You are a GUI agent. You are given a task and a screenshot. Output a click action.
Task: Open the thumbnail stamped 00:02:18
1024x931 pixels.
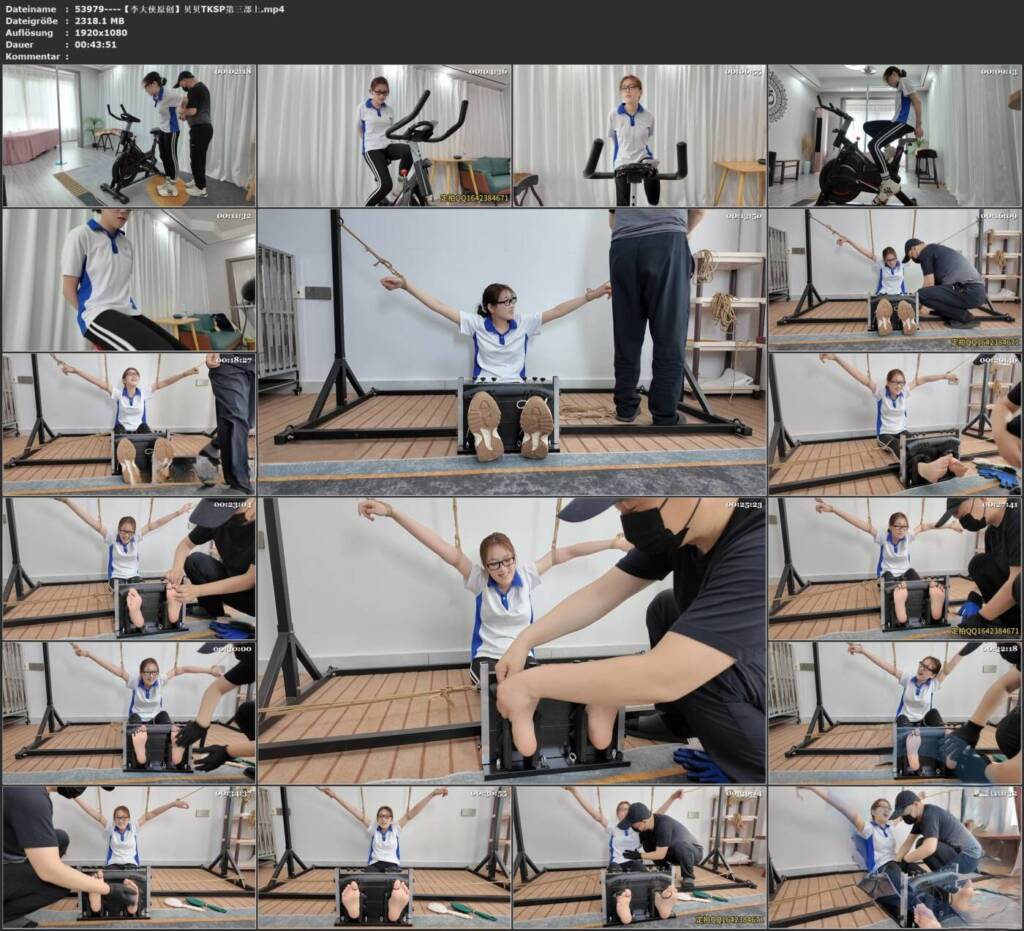pyautogui.click(x=129, y=136)
